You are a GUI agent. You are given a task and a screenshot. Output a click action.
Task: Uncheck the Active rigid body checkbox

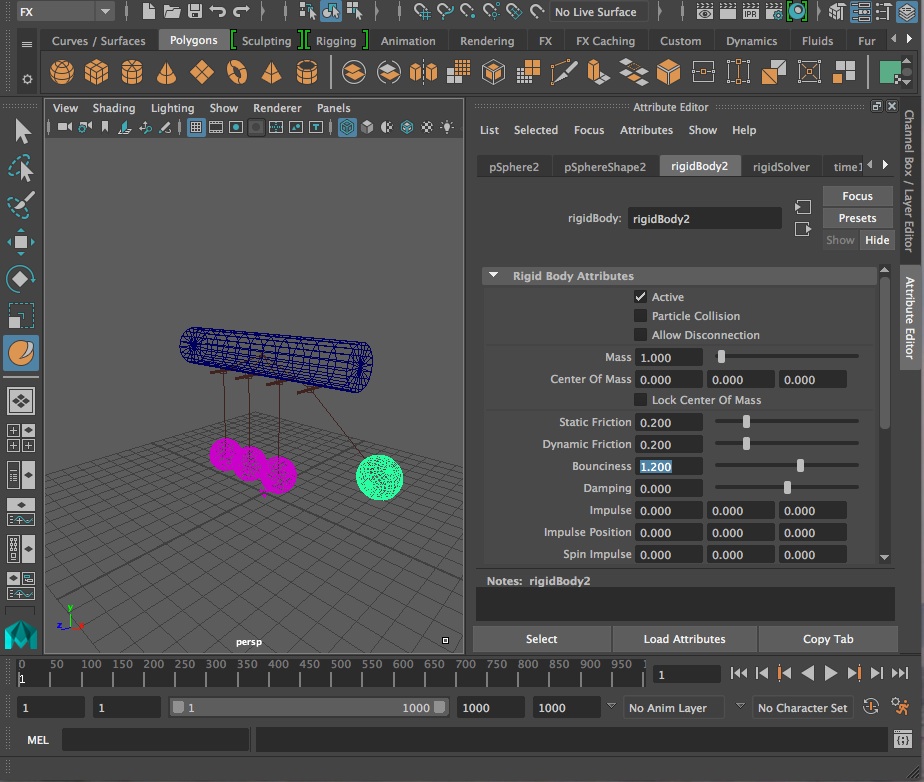point(642,296)
